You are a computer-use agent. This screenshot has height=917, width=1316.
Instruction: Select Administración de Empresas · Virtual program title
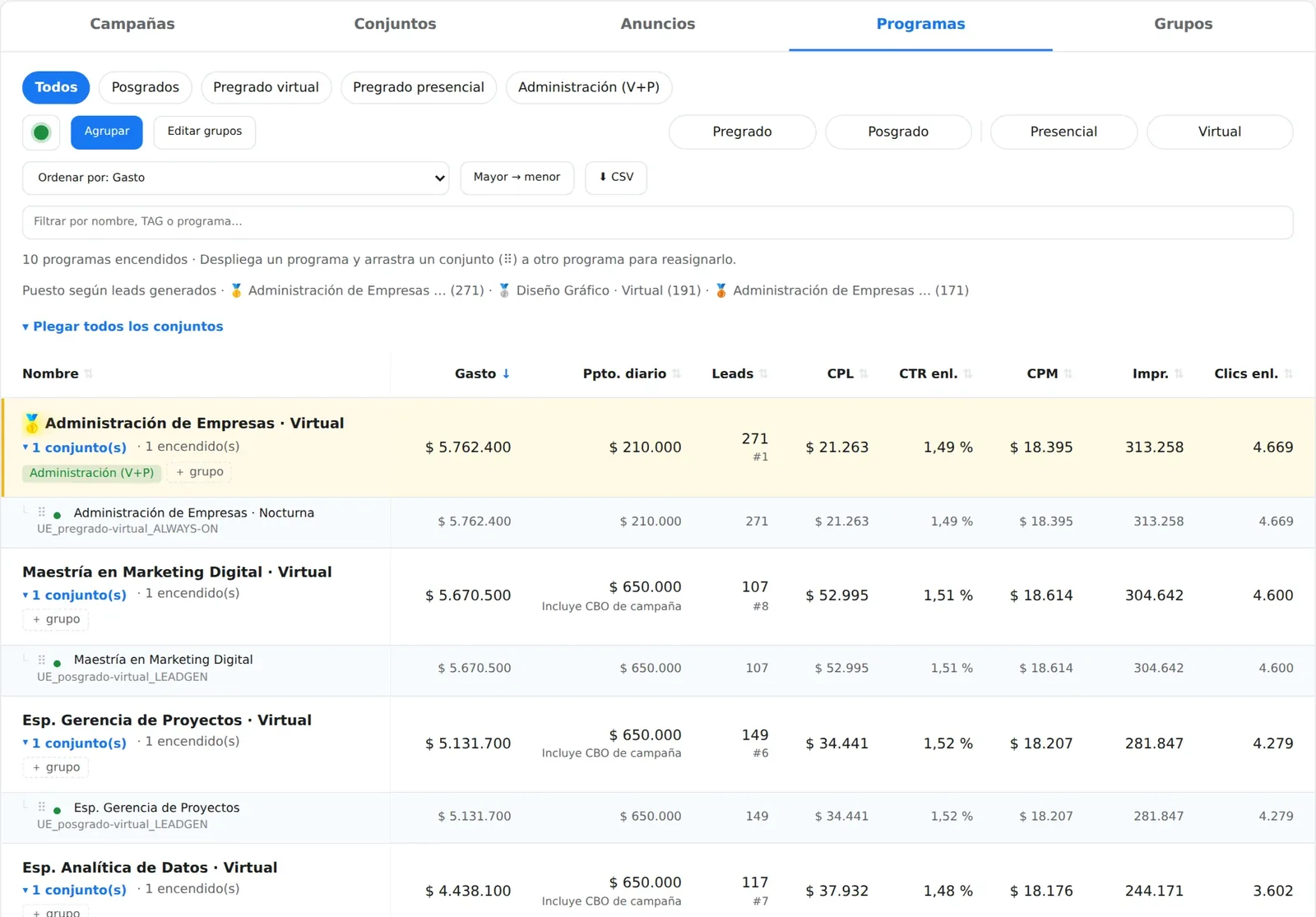point(194,424)
